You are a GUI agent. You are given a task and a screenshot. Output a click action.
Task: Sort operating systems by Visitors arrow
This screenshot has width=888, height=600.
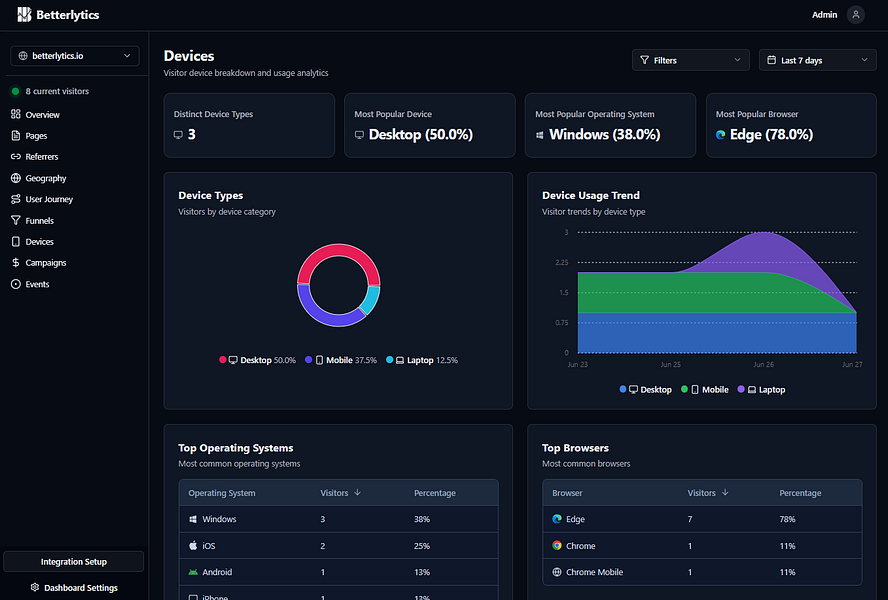357,492
